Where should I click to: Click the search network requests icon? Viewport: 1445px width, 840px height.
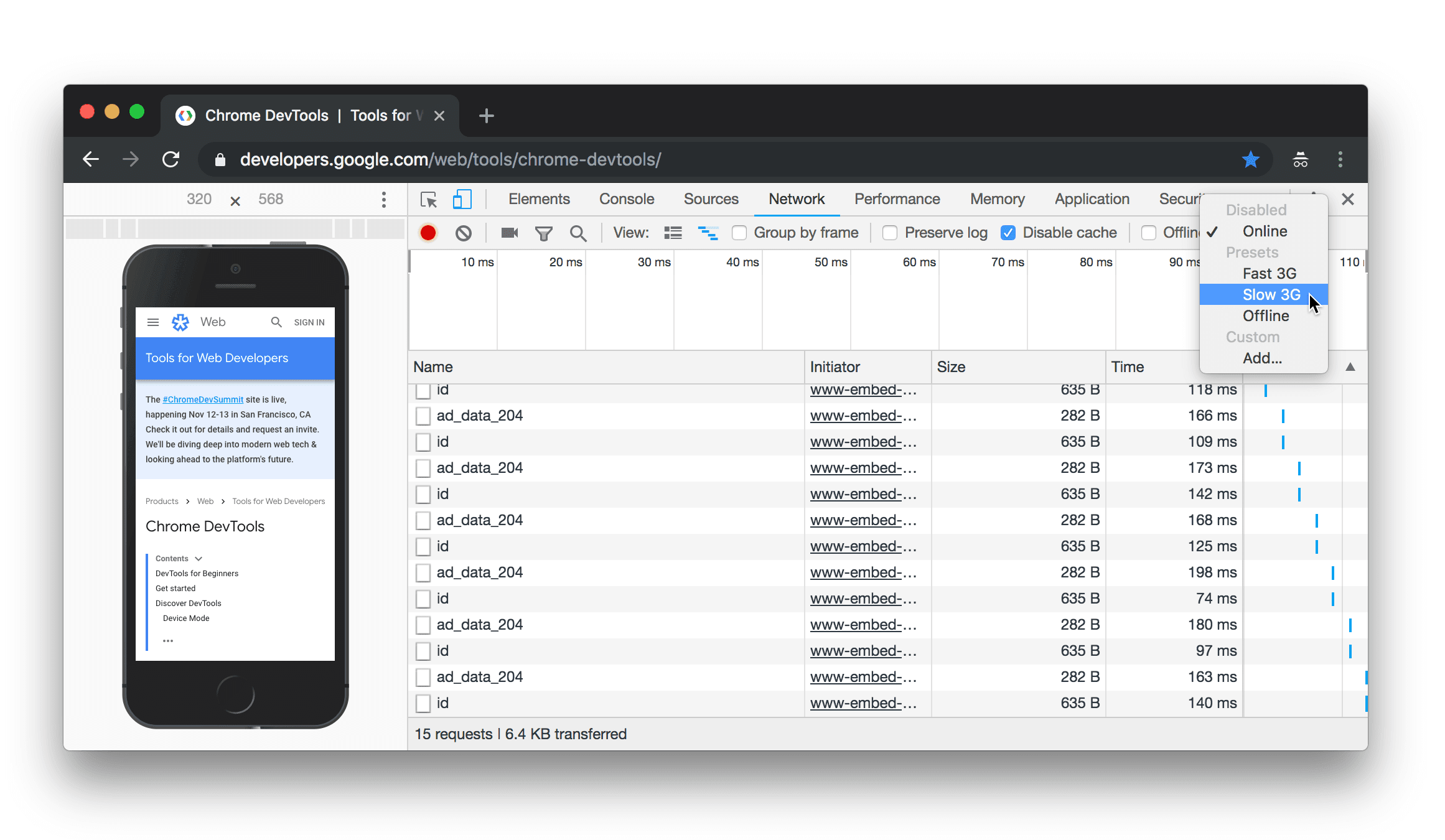(577, 232)
